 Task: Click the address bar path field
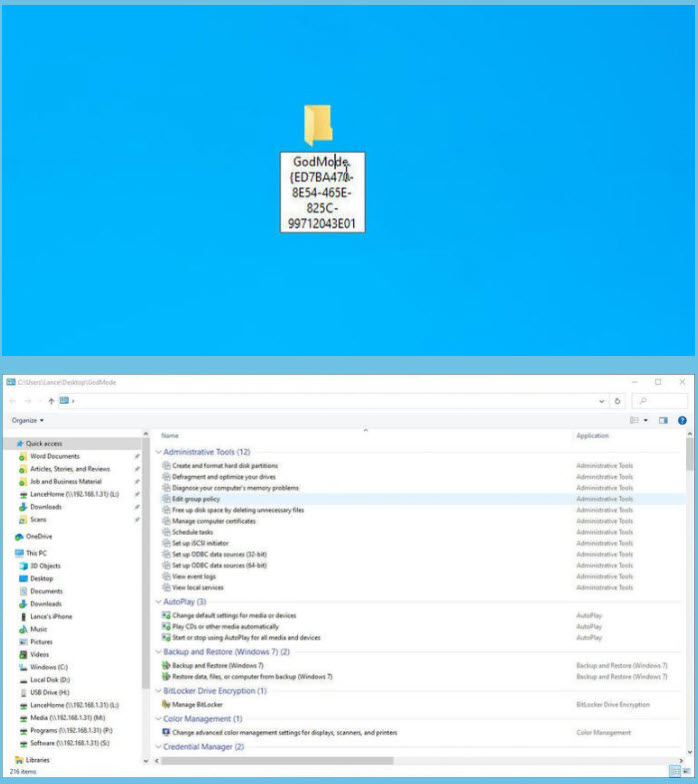pos(332,401)
